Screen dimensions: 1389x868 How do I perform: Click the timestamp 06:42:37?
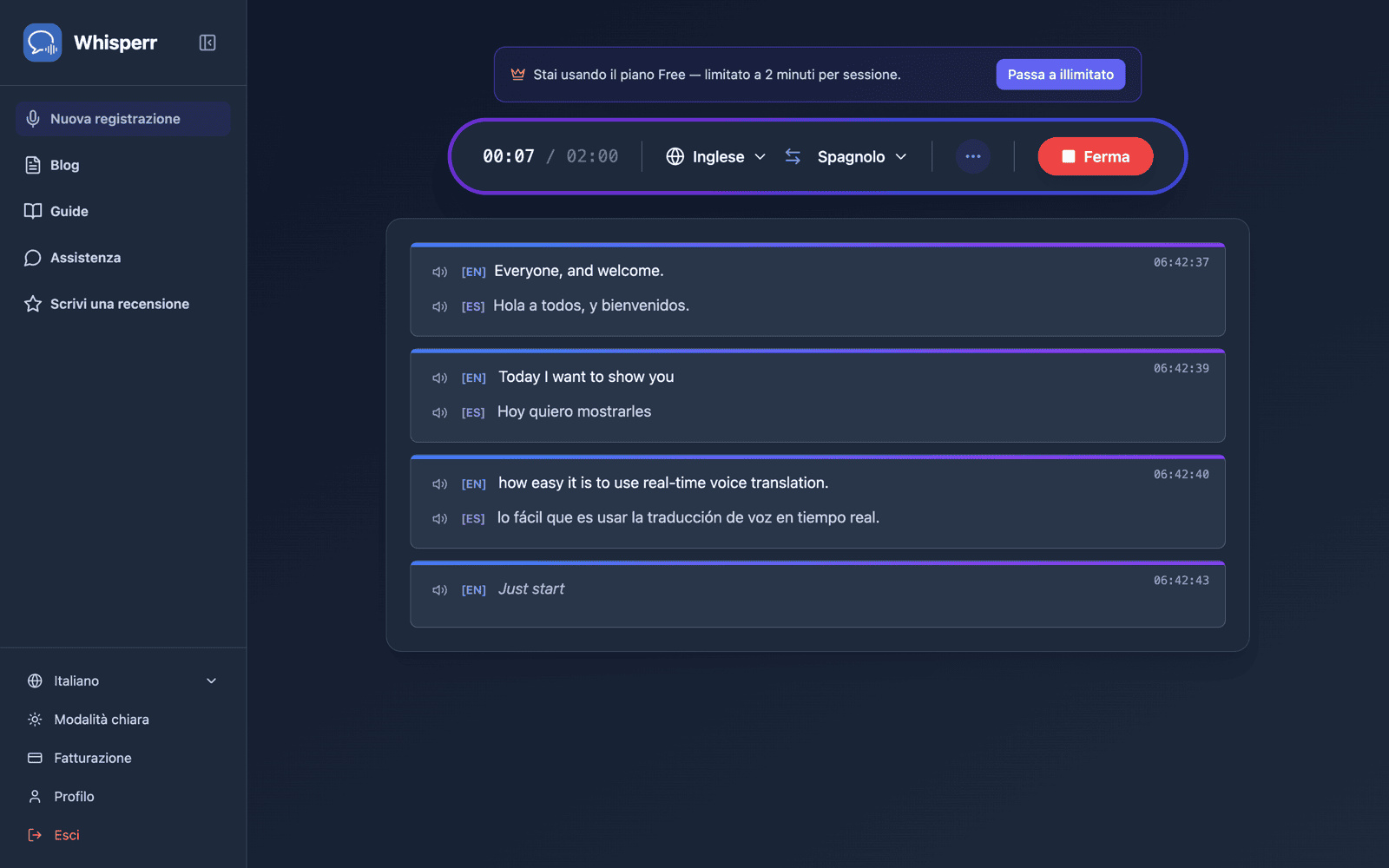coord(1182,262)
